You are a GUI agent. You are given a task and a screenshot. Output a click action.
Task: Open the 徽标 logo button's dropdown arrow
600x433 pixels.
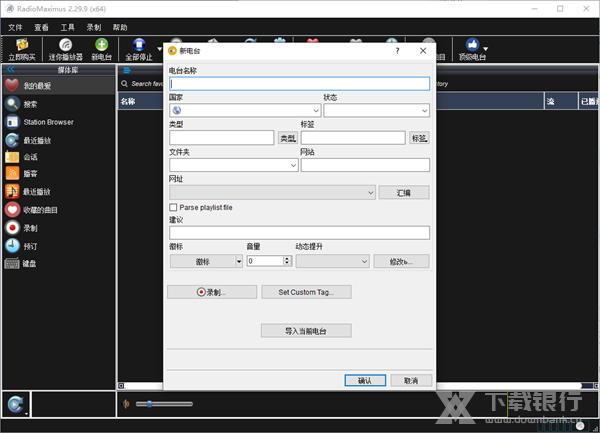(239, 262)
